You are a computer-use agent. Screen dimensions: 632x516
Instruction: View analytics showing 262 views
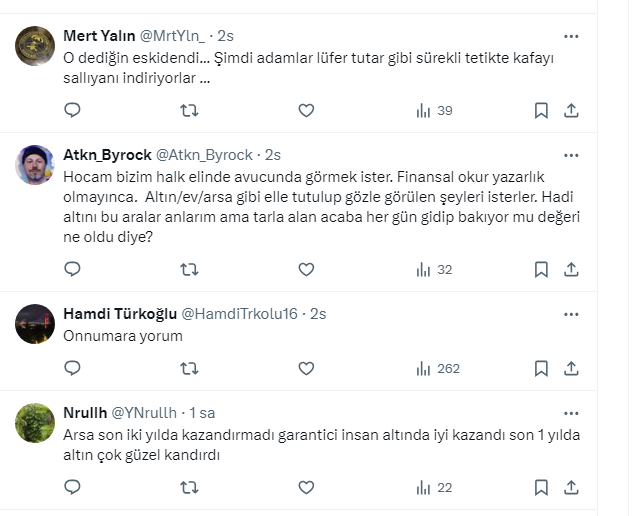click(437, 368)
